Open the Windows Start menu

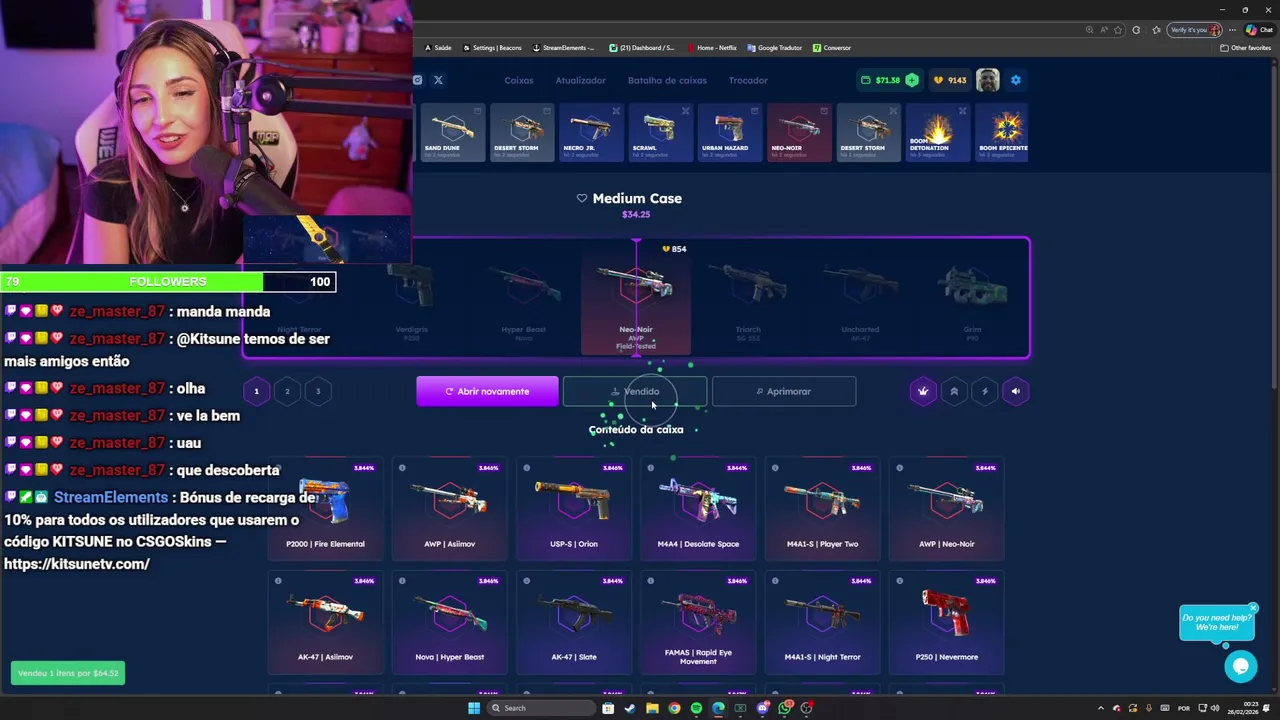click(x=474, y=708)
